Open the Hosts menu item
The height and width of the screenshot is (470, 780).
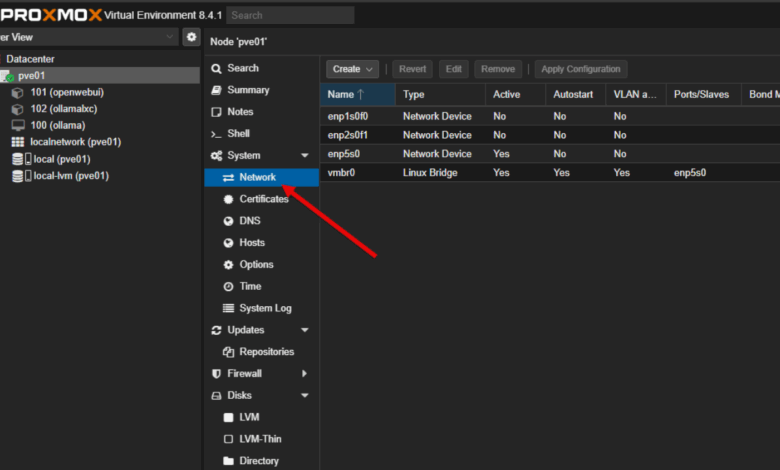(x=261, y=243)
